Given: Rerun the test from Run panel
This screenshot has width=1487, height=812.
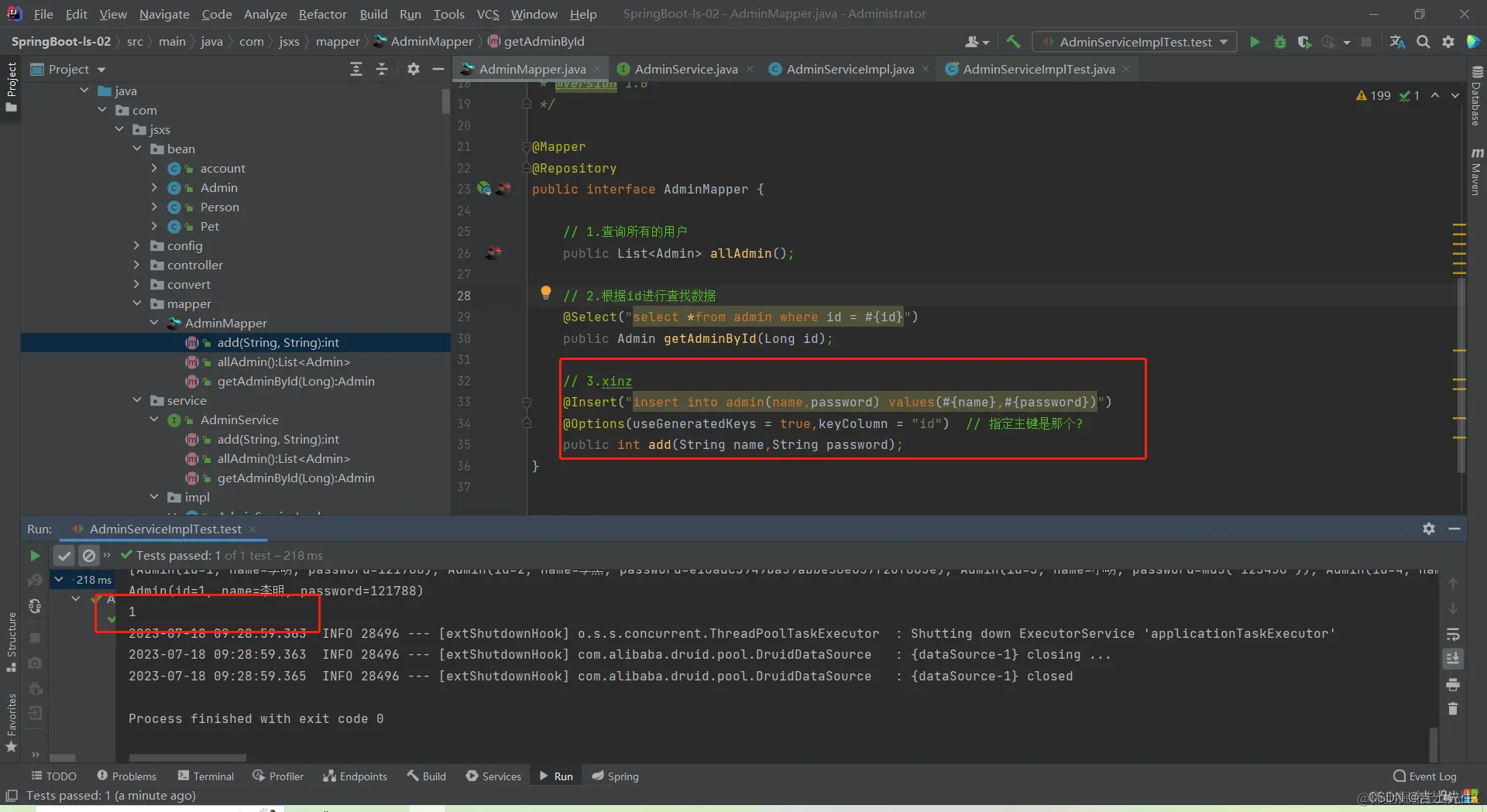Looking at the screenshot, I should (35, 556).
